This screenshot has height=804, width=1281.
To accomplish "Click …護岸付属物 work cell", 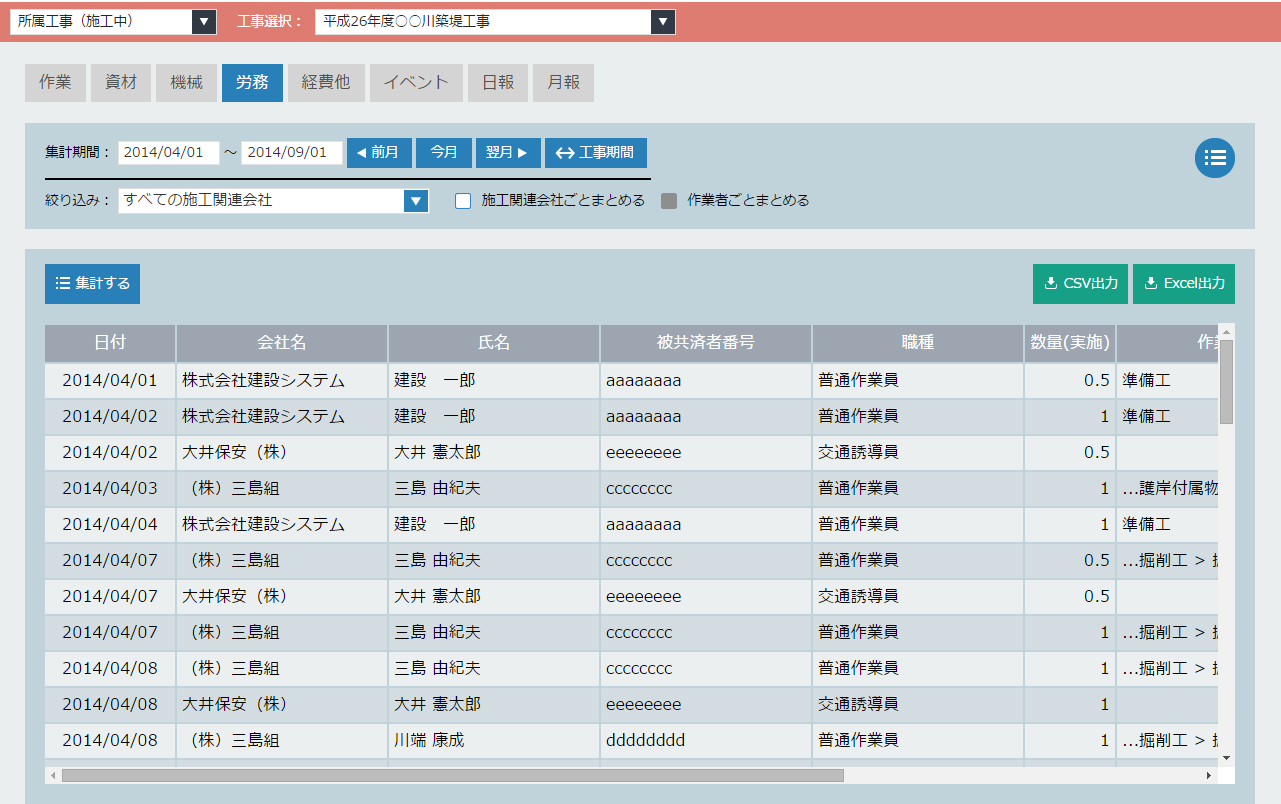I will coord(1167,489).
